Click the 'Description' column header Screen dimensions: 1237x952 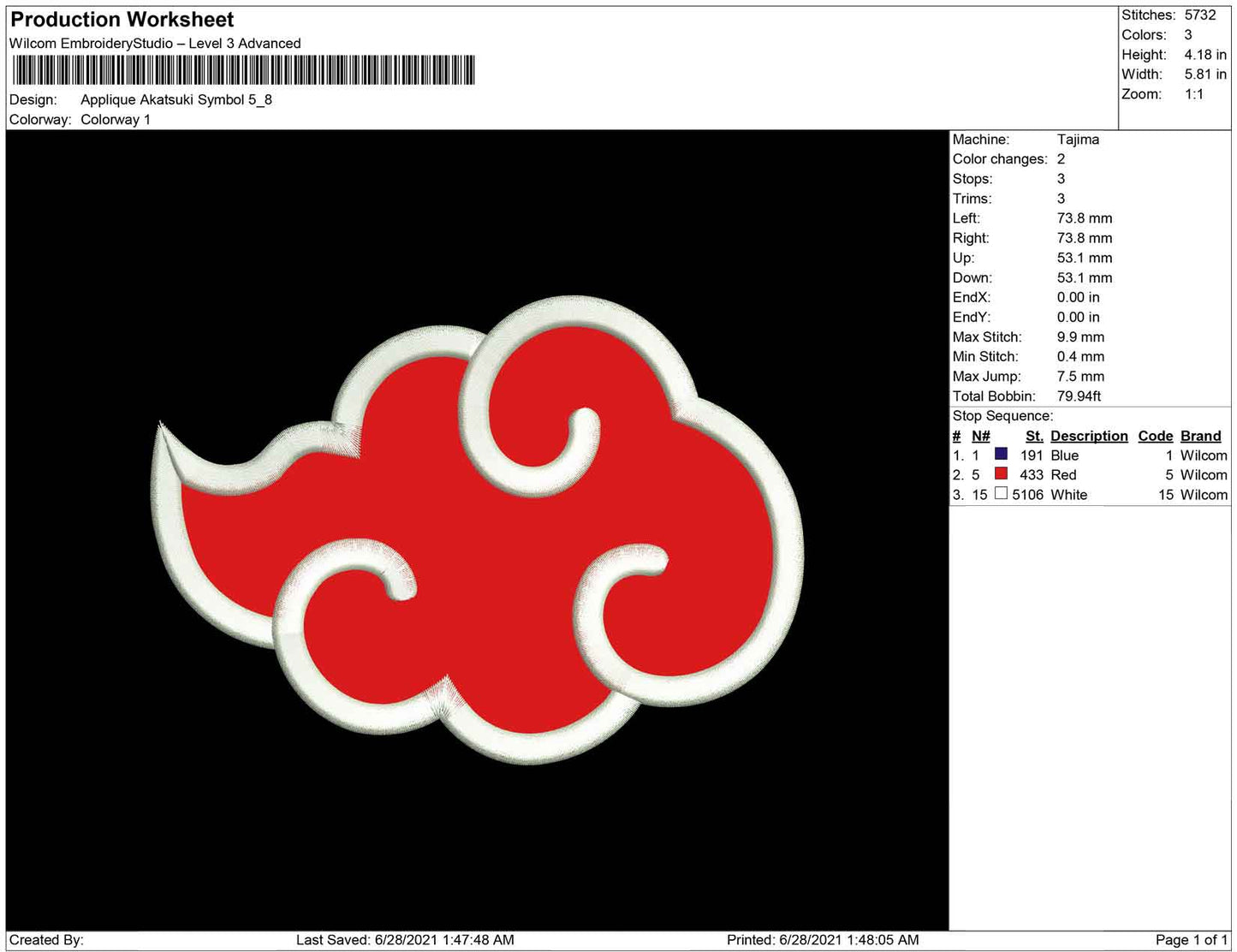[1089, 436]
